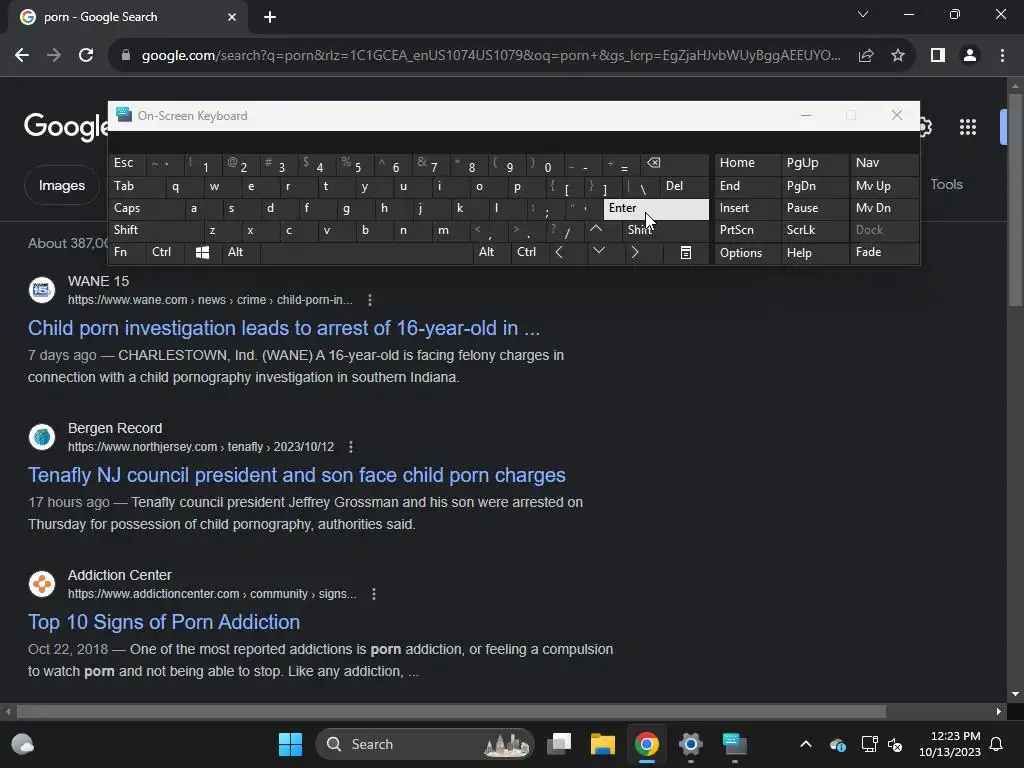Viewport: 1024px width, 768px height.
Task: Expand the Tools search options
Action: (946, 185)
